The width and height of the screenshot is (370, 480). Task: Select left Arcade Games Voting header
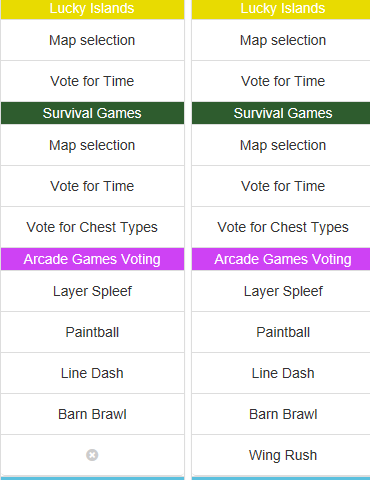coord(92,259)
